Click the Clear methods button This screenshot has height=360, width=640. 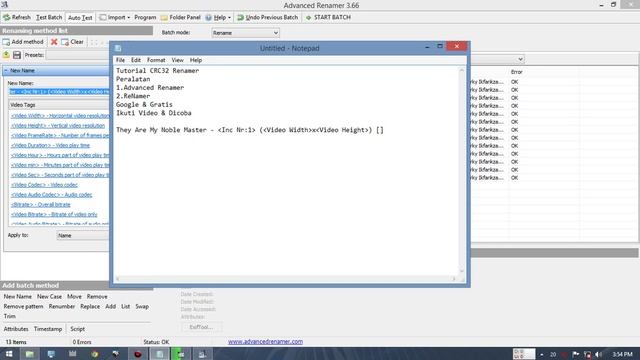pyautogui.click(x=72, y=42)
